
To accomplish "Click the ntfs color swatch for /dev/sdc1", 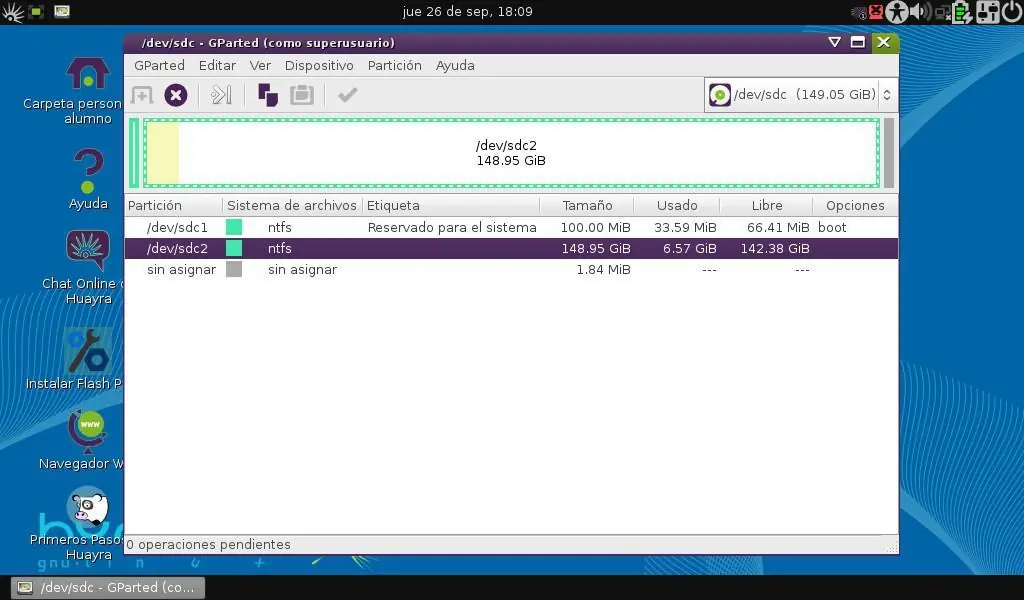I will coord(234,227).
